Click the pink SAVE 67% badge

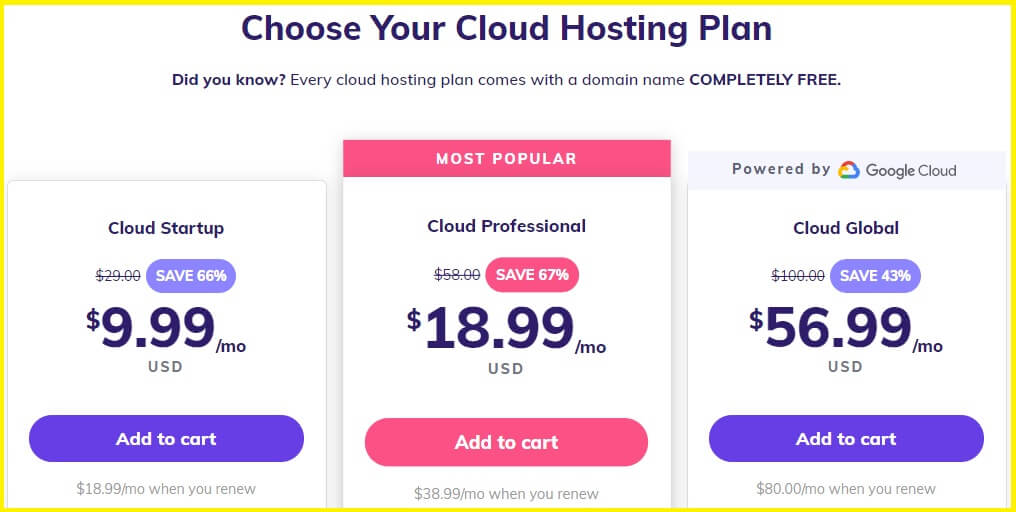tap(532, 275)
